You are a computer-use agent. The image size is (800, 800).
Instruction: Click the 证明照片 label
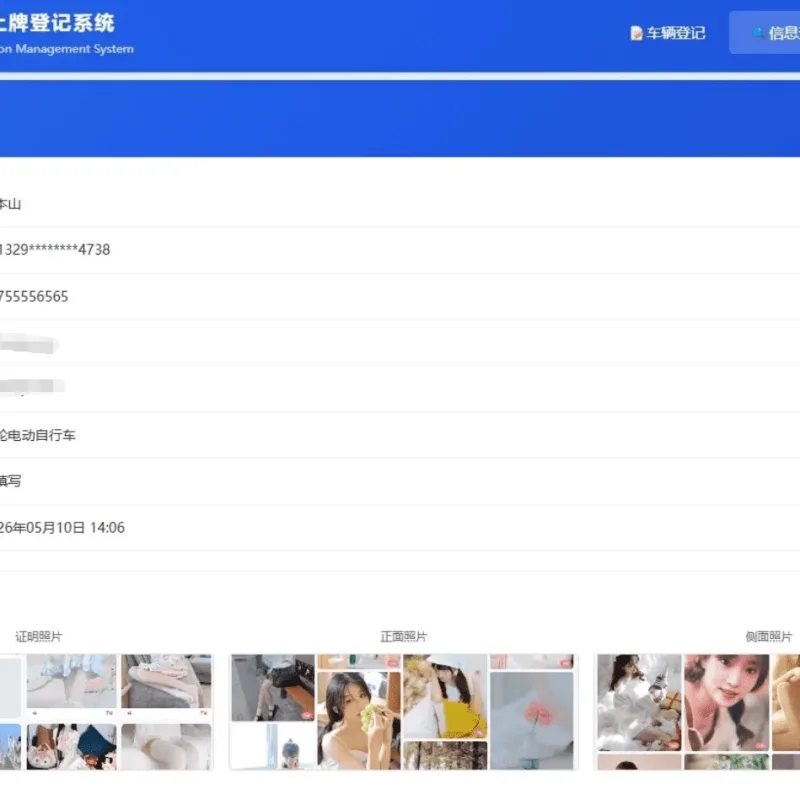[38, 636]
